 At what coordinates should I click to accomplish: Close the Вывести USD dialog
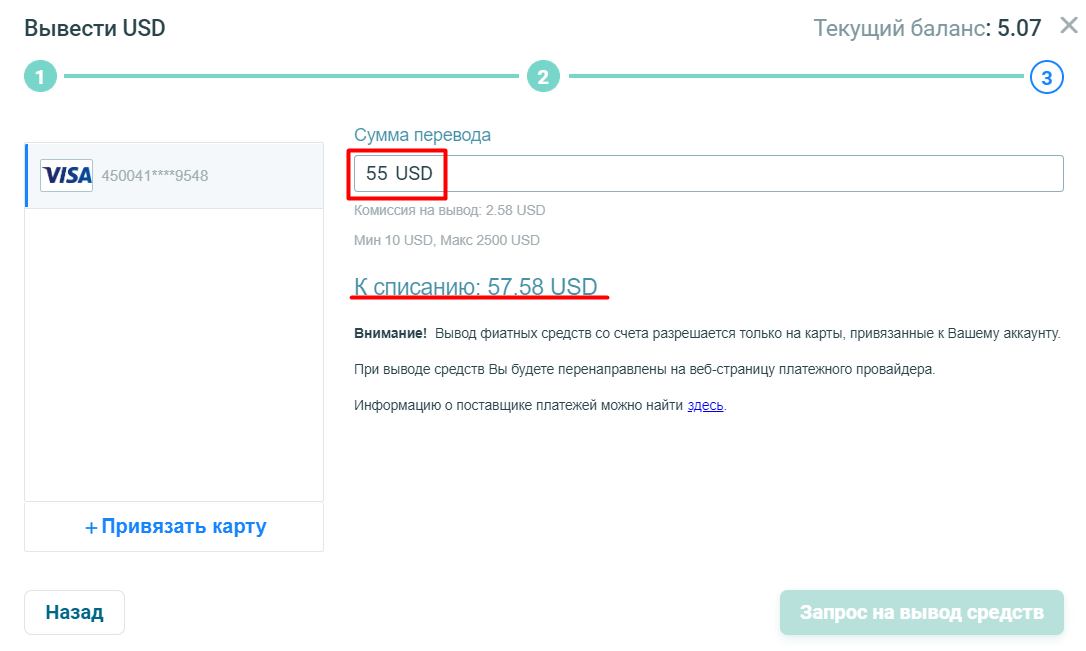coord(1068,25)
